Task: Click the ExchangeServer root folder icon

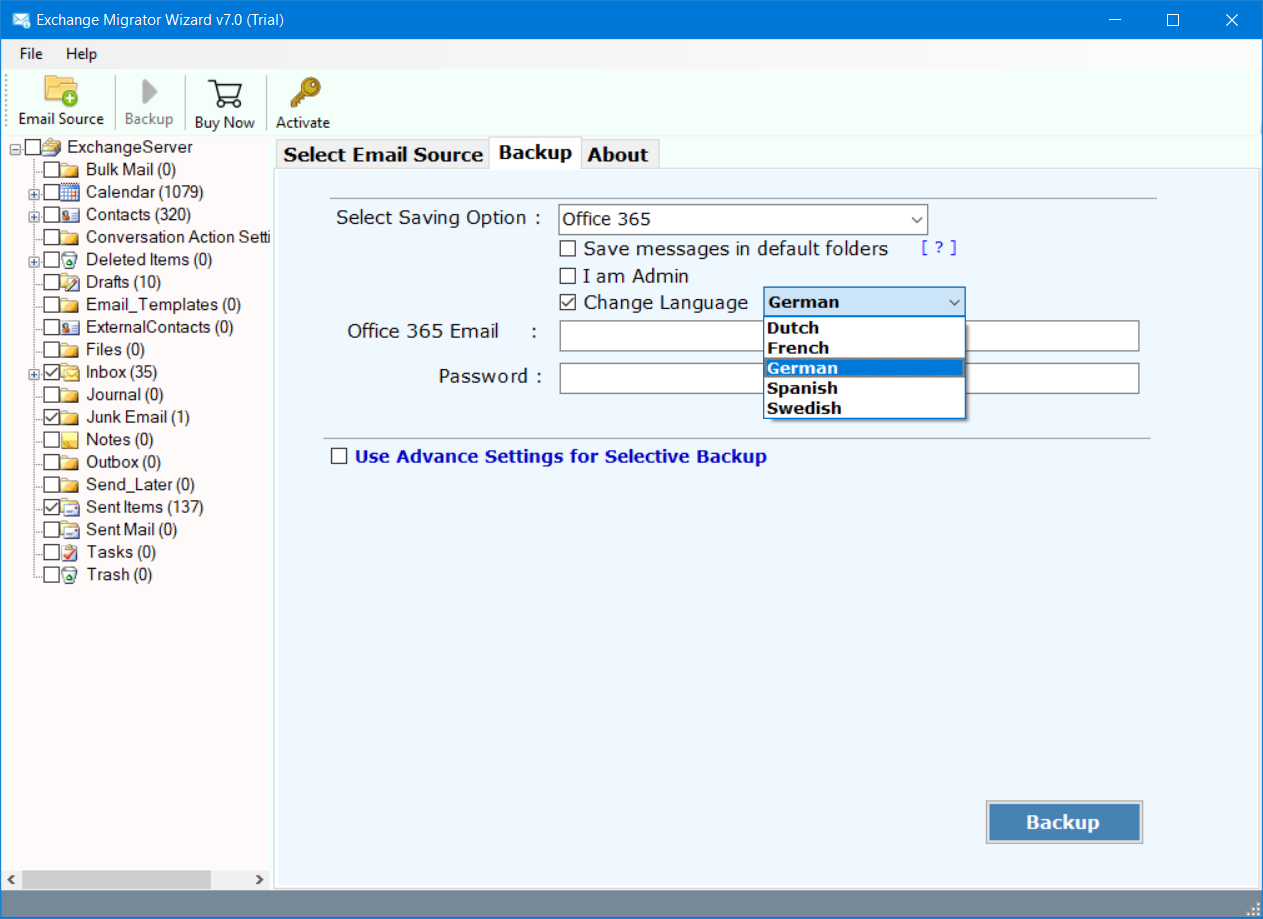Action: (x=52, y=147)
